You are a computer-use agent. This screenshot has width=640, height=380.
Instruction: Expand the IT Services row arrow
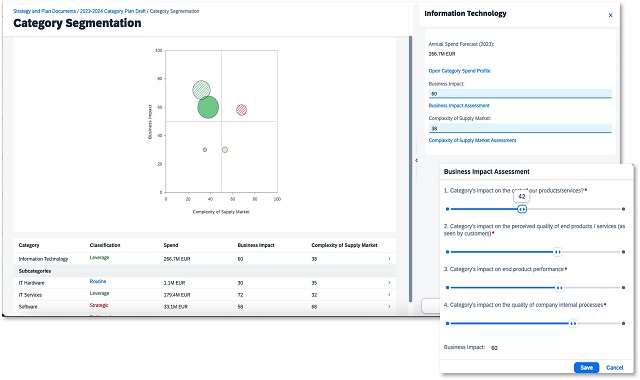(x=389, y=294)
